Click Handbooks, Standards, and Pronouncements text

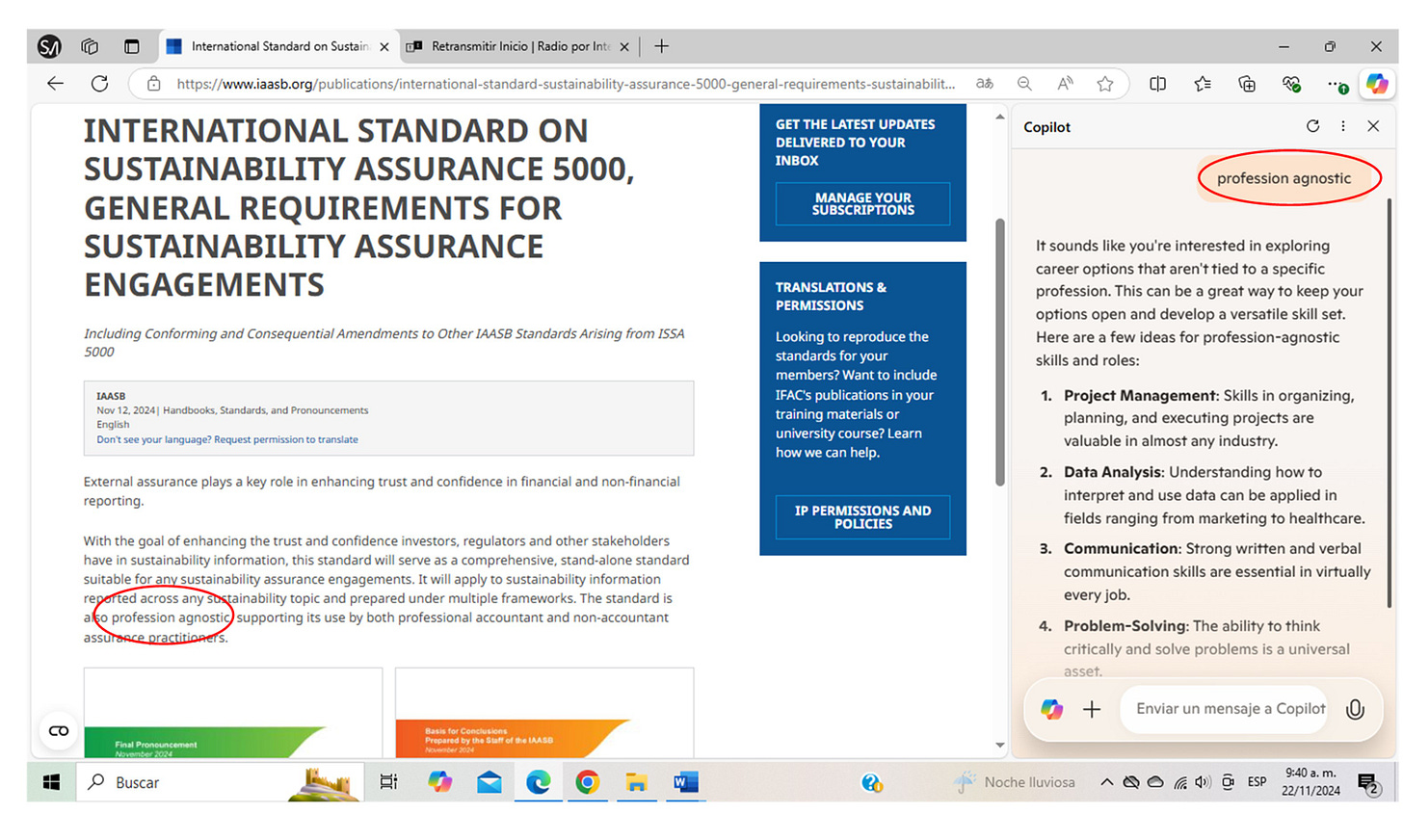pyautogui.click(x=265, y=410)
